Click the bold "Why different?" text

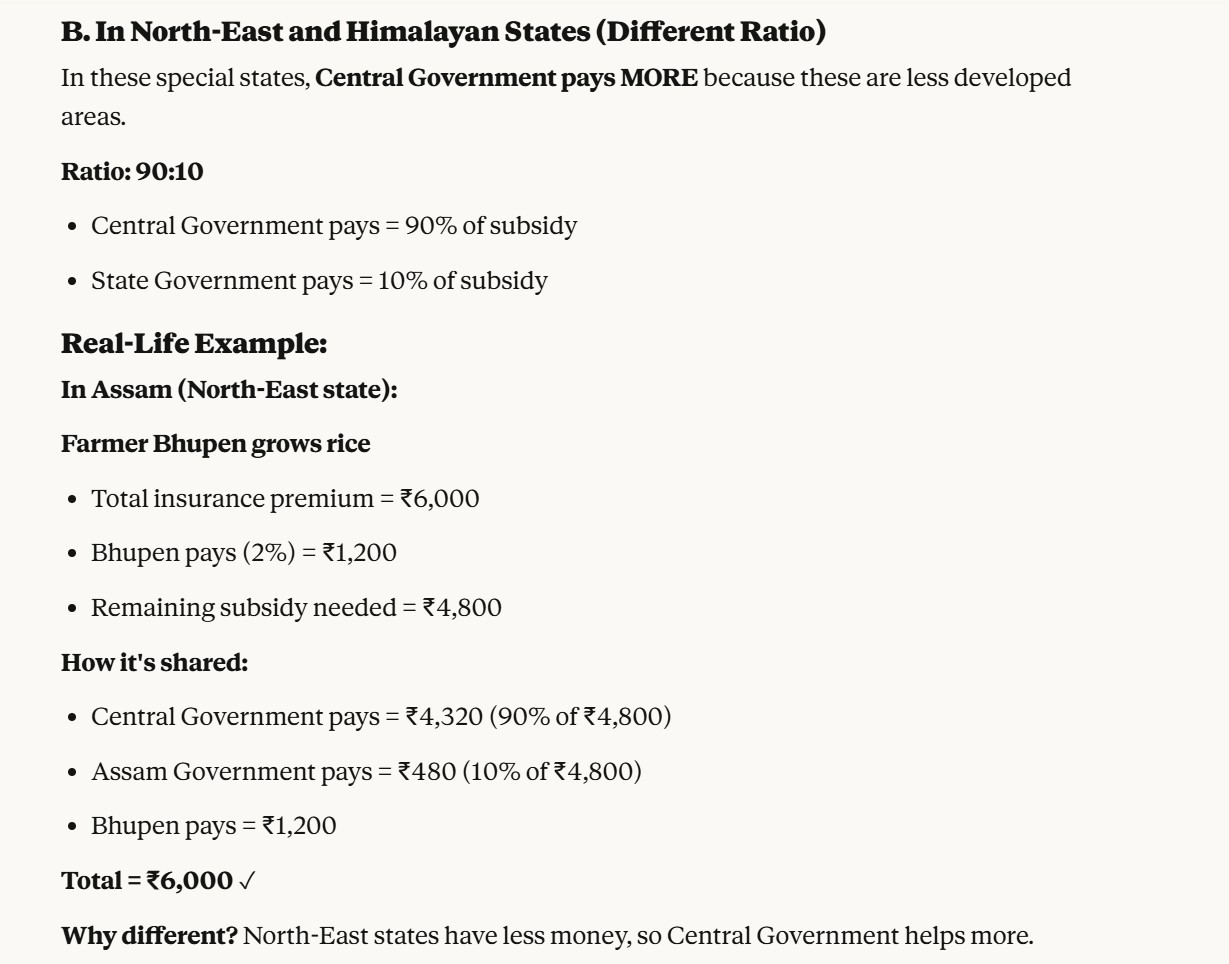[x=149, y=936]
